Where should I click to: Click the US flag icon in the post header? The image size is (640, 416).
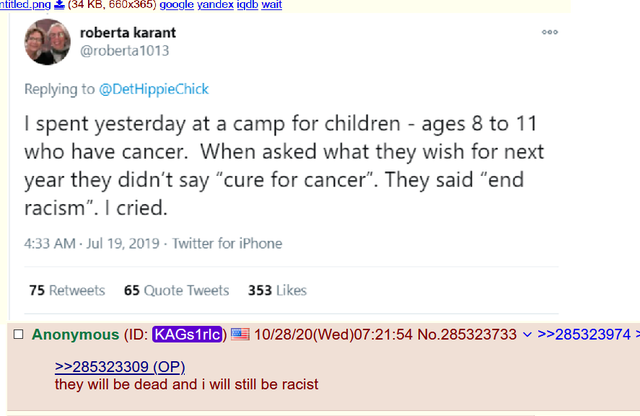pos(240,333)
